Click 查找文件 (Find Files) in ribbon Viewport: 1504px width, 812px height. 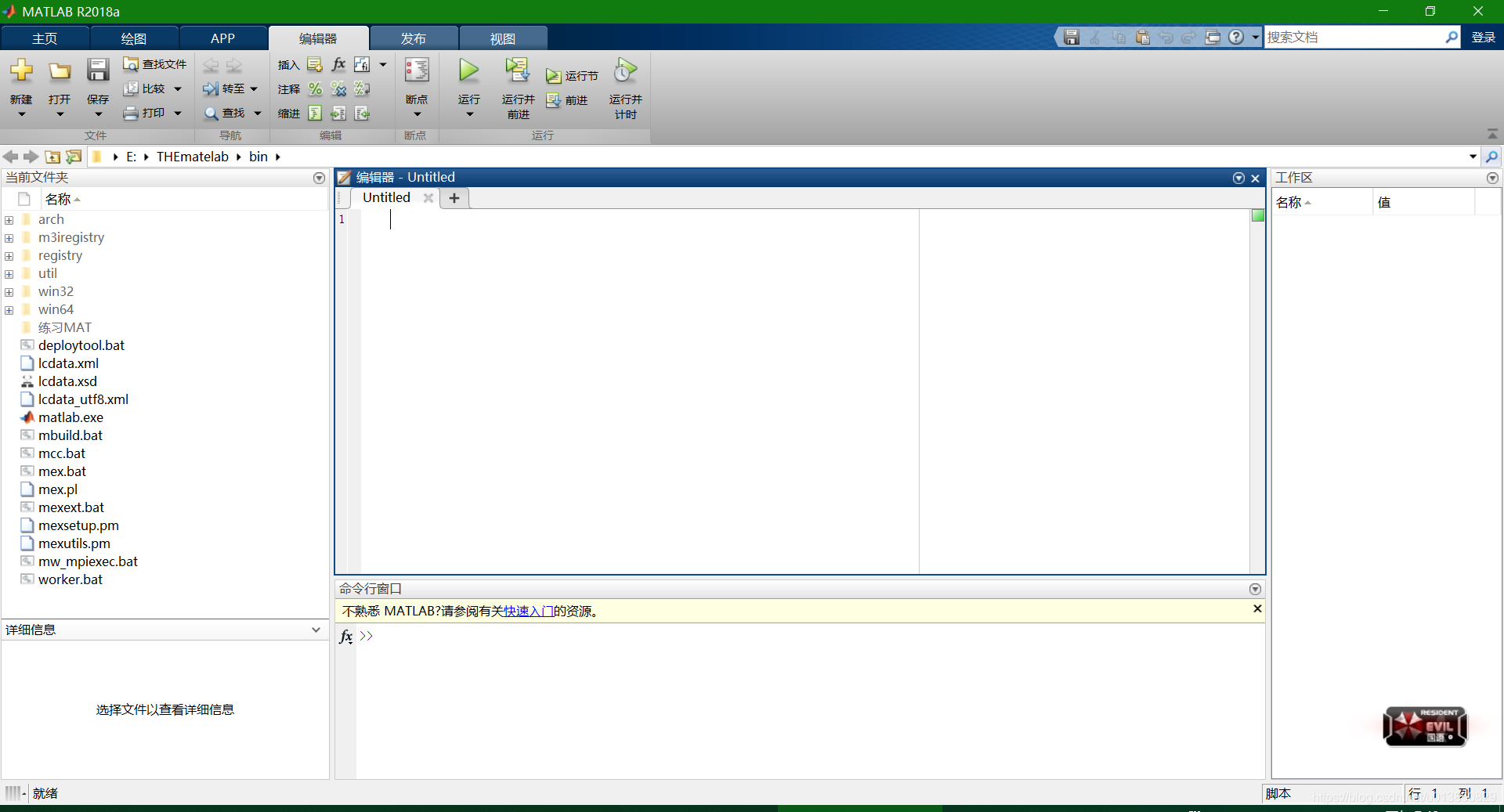click(x=155, y=64)
